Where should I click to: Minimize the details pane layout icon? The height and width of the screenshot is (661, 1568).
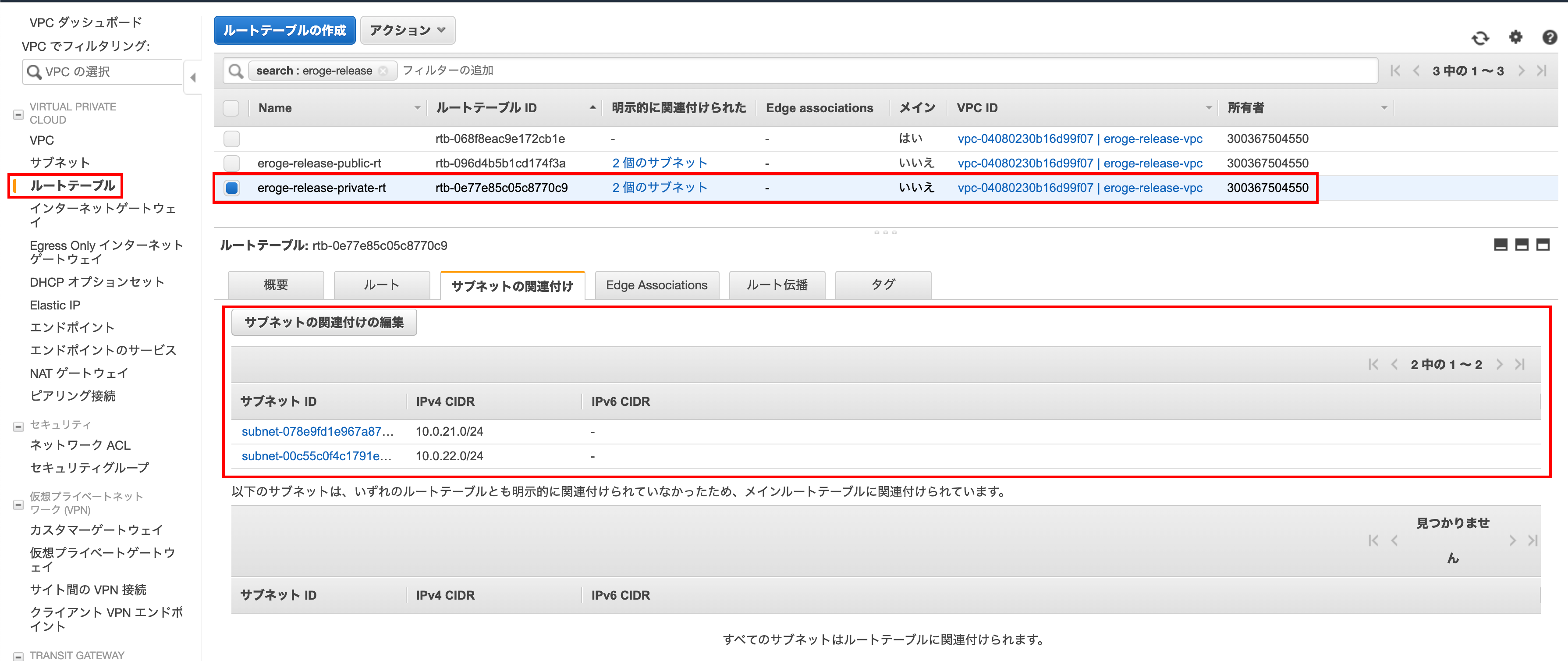[x=1501, y=245]
